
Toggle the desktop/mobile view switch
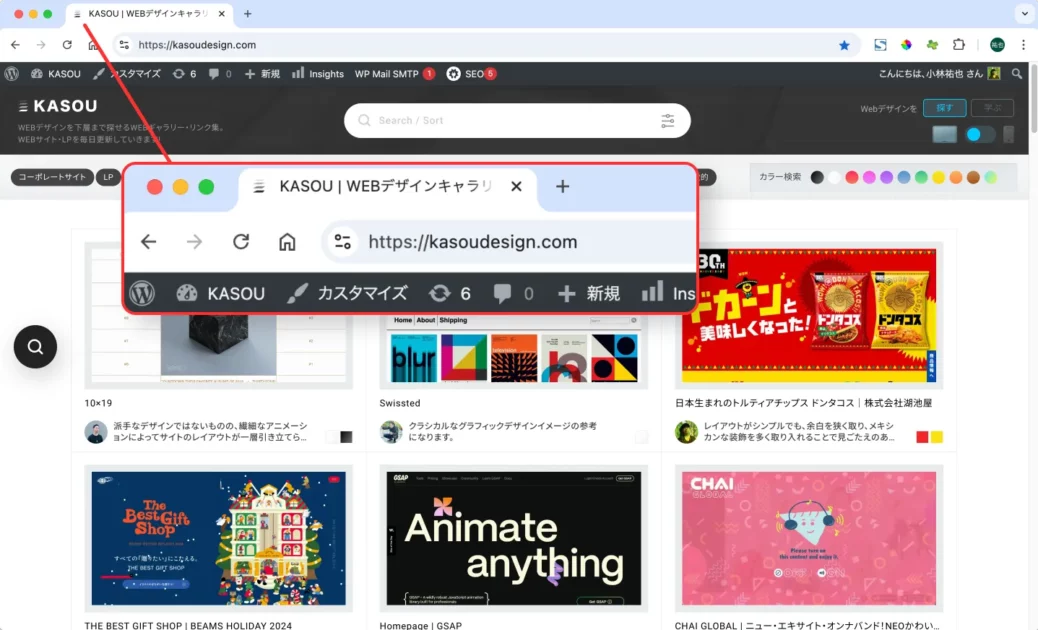979,135
